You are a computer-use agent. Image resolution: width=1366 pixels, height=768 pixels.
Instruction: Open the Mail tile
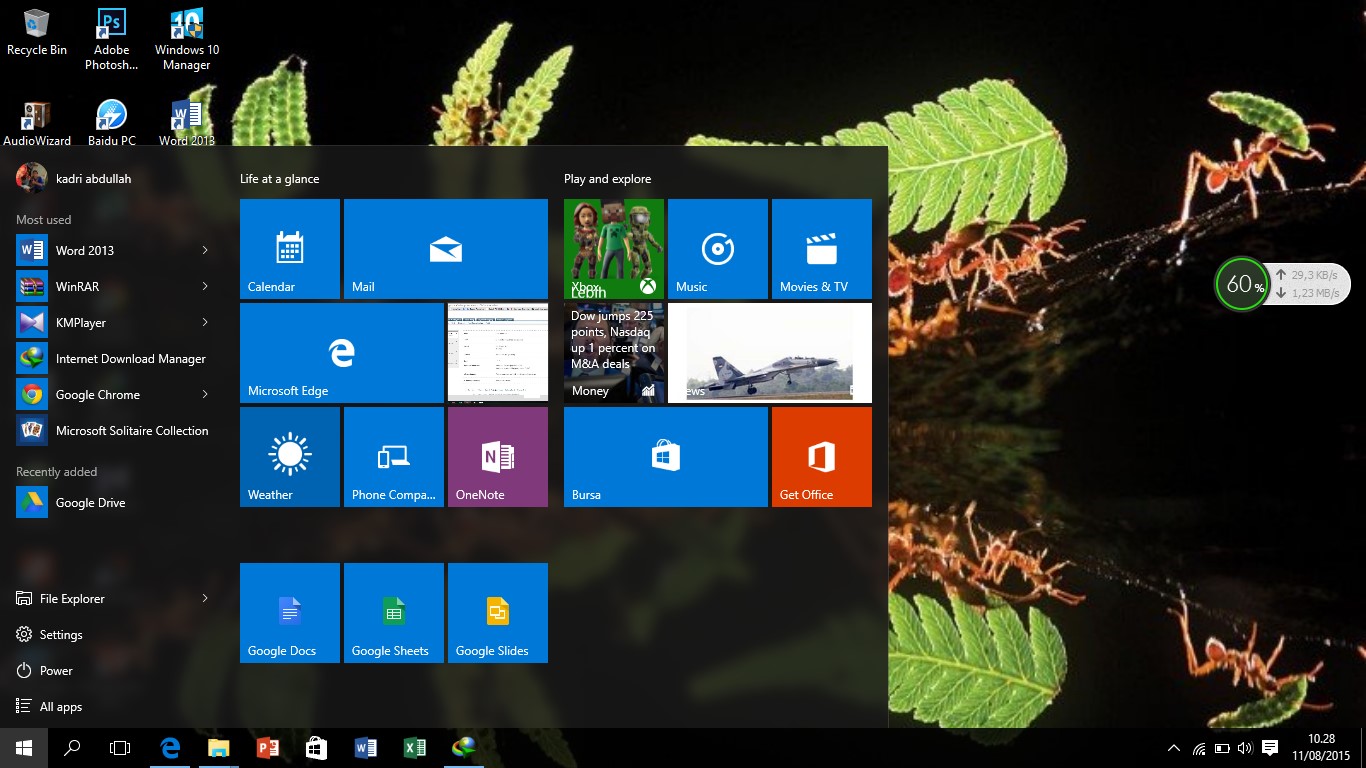pyautogui.click(x=445, y=248)
